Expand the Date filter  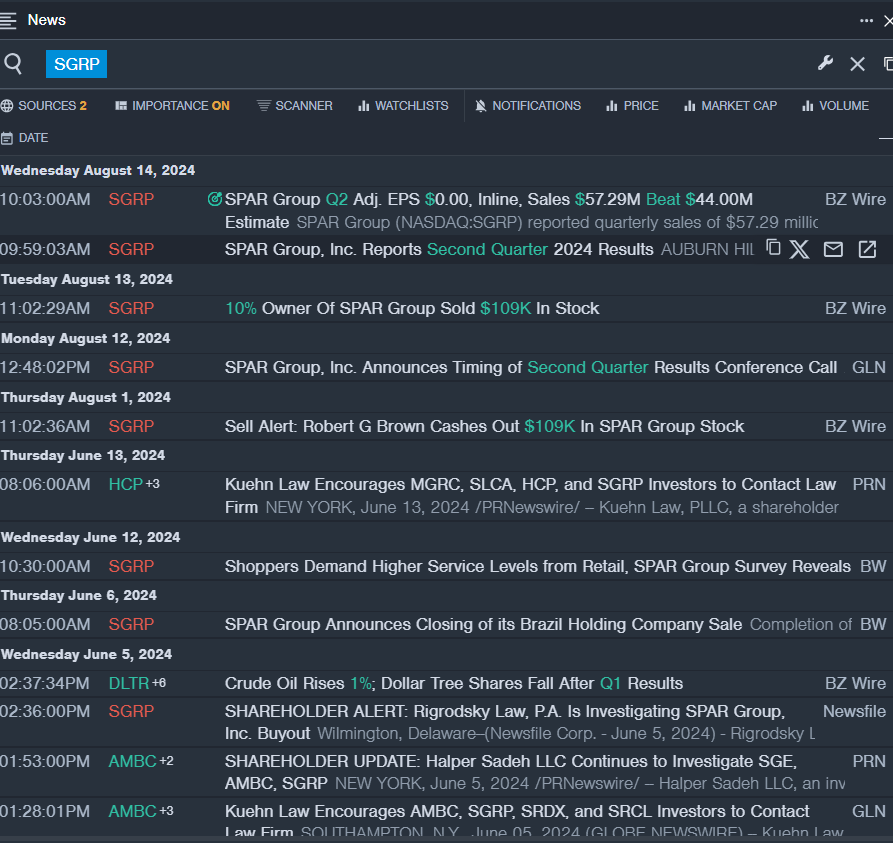[x=25, y=138]
